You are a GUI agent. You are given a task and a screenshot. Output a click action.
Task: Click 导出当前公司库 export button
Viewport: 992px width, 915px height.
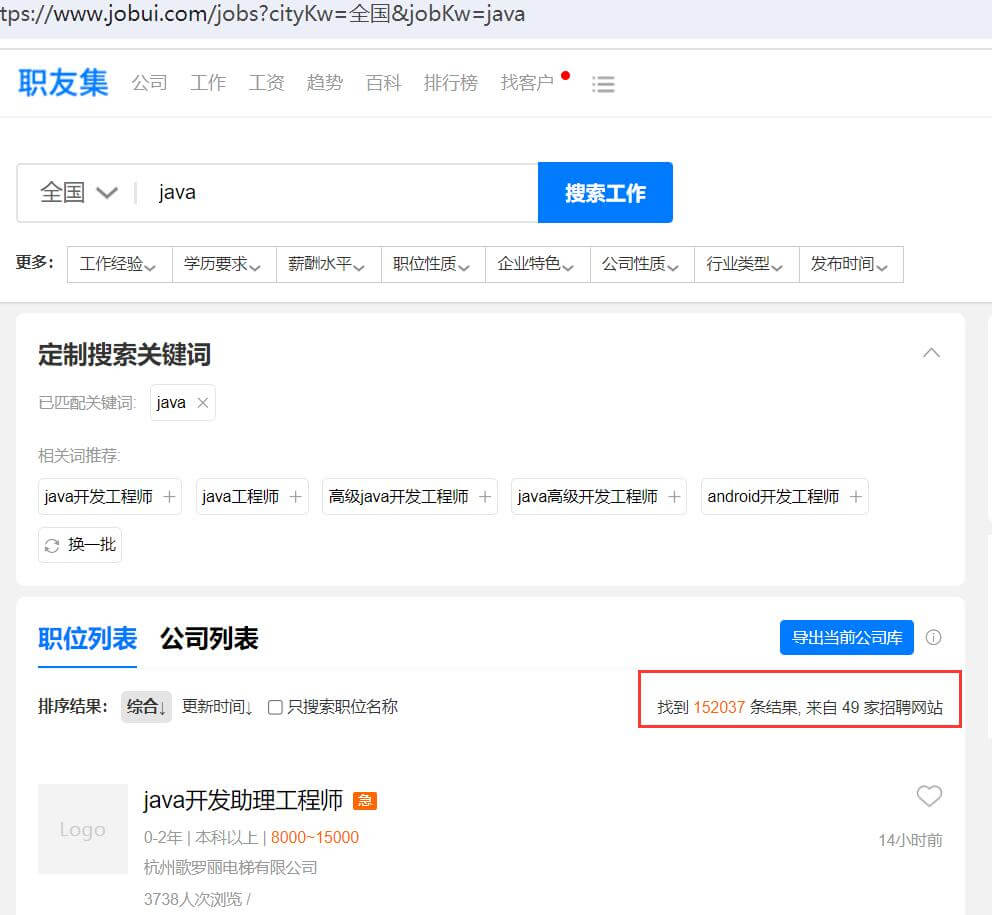point(846,637)
